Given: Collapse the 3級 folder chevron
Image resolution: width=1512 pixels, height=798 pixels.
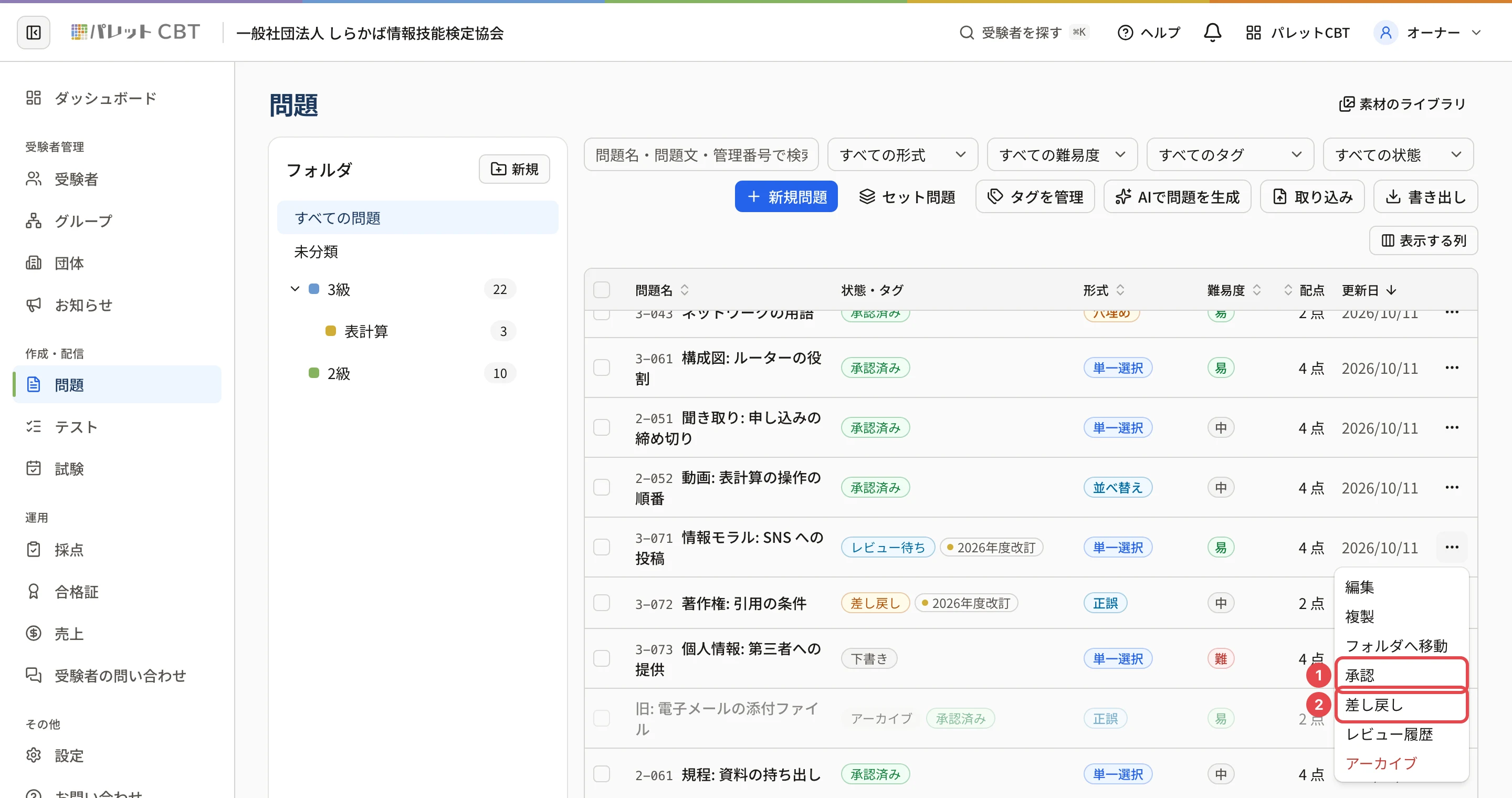Looking at the screenshot, I should 295,289.
